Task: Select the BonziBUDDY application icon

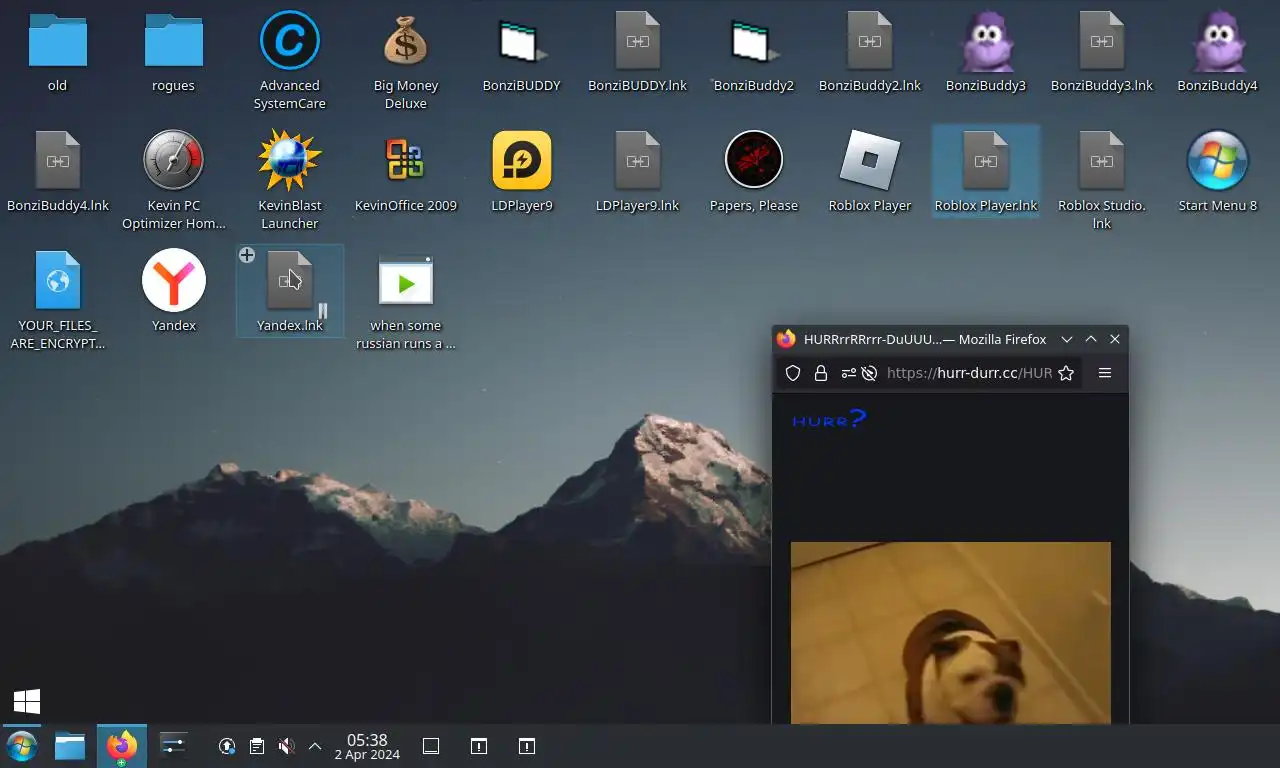Action: [x=521, y=41]
